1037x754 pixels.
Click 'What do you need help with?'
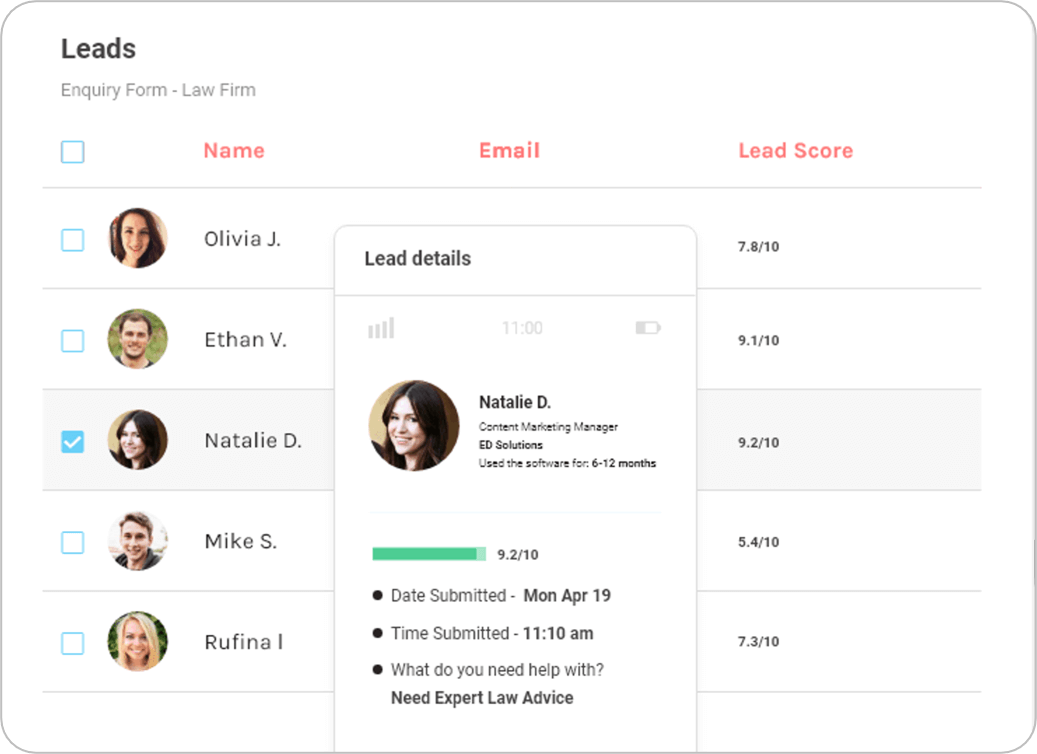pyautogui.click(x=497, y=670)
